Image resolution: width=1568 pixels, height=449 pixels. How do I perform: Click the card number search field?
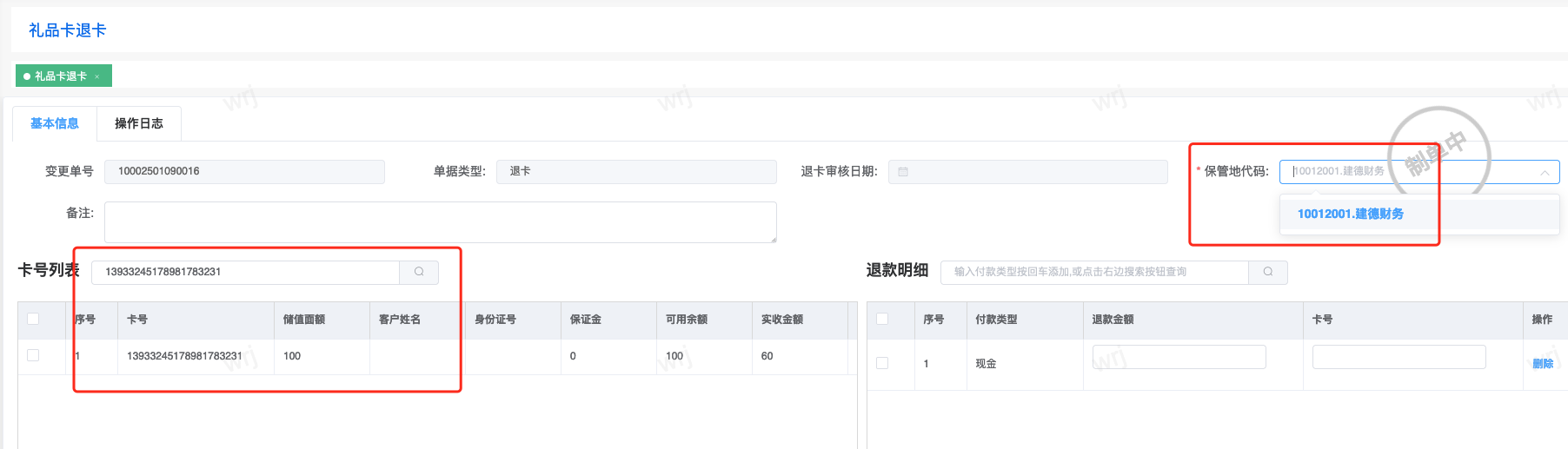[245, 272]
